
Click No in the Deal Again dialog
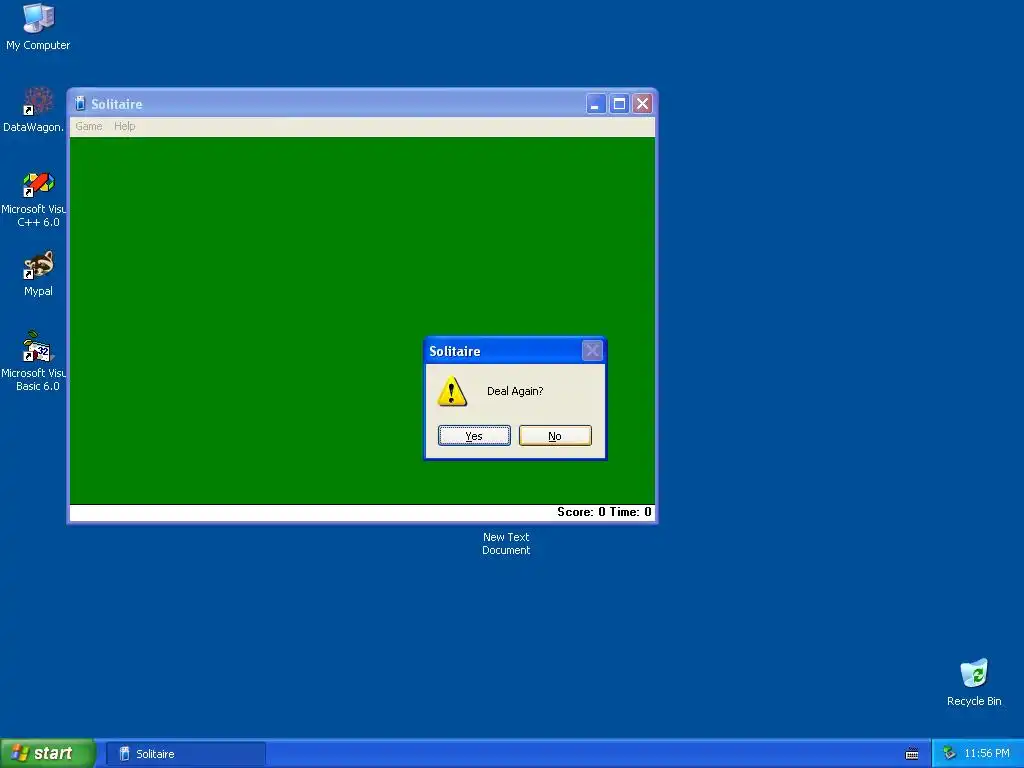555,436
